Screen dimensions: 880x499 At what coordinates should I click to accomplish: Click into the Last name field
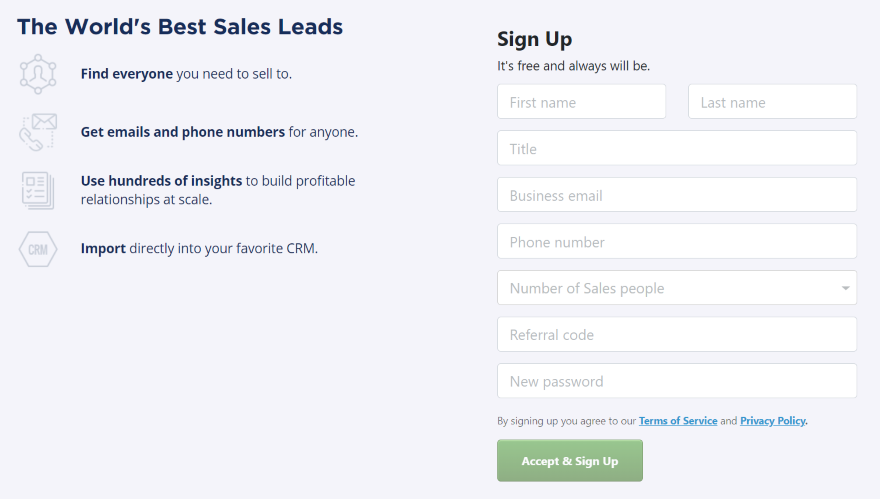point(772,102)
